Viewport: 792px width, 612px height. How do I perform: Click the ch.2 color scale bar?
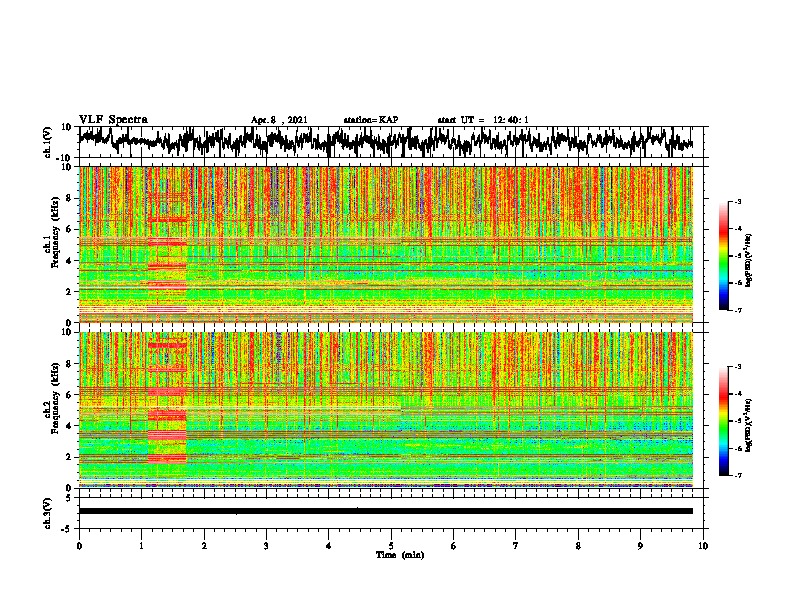(x=723, y=421)
